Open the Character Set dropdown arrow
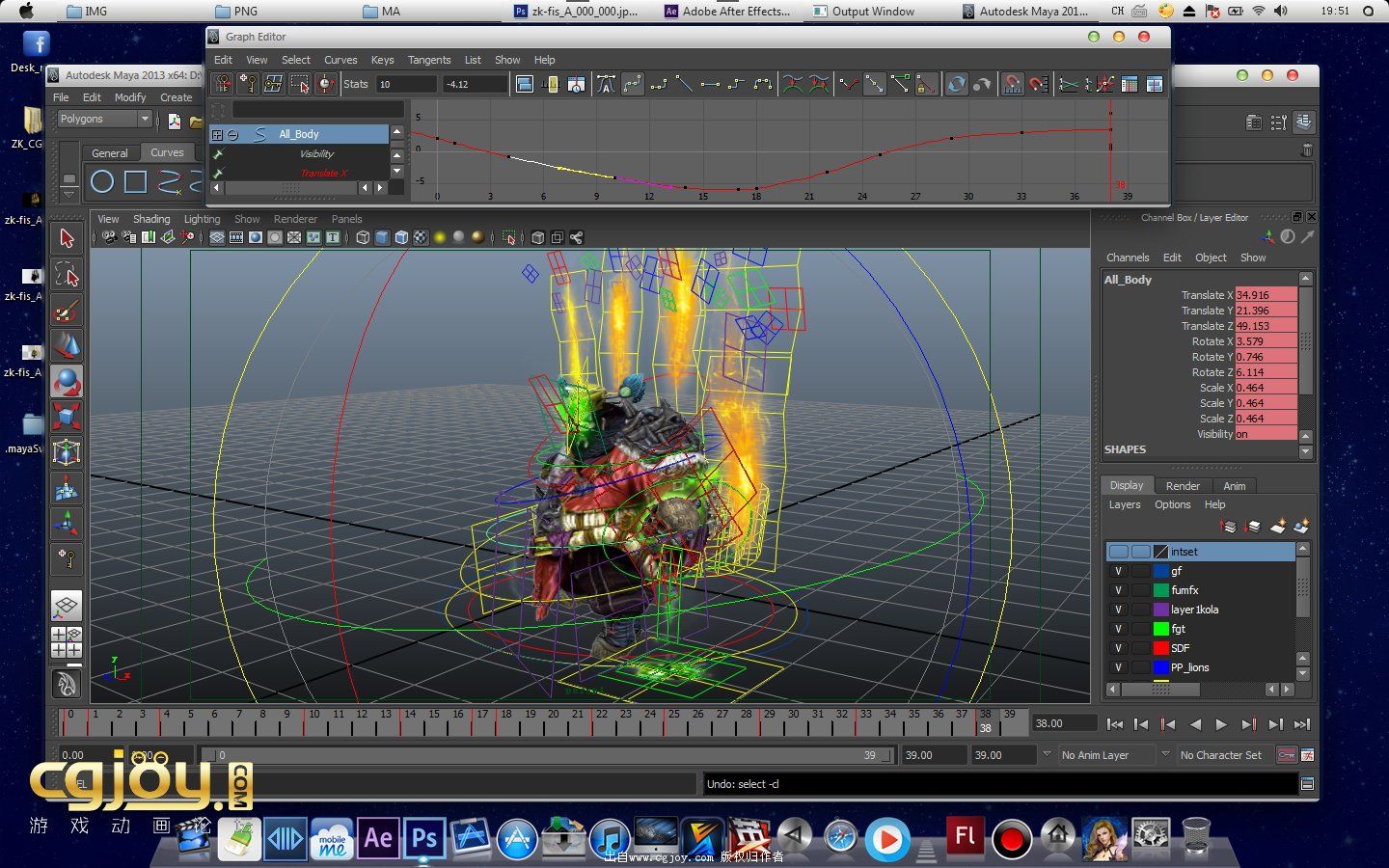This screenshot has height=868, width=1389. (1165, 754)
